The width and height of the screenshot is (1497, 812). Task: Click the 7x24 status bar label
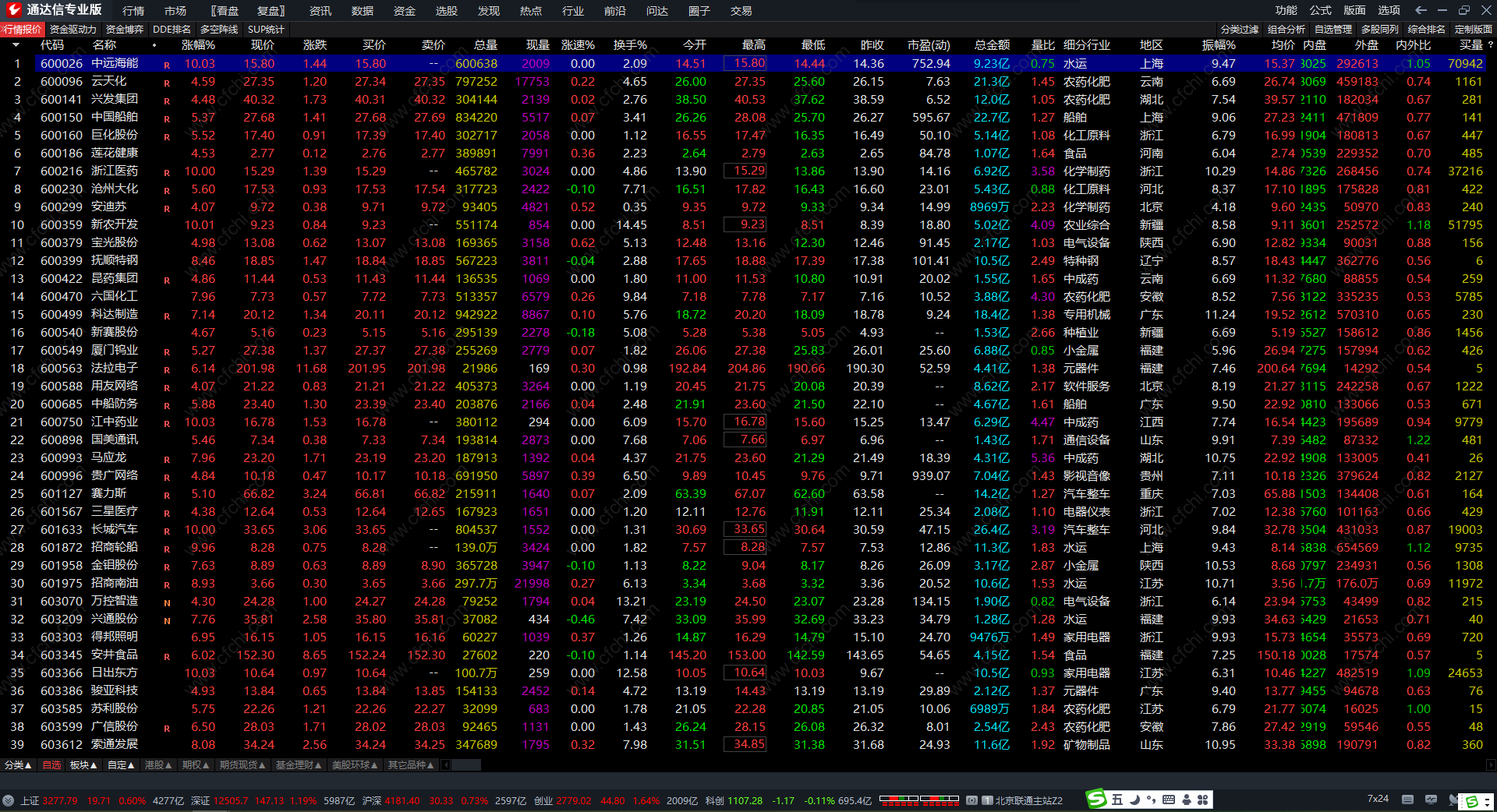1378,800
